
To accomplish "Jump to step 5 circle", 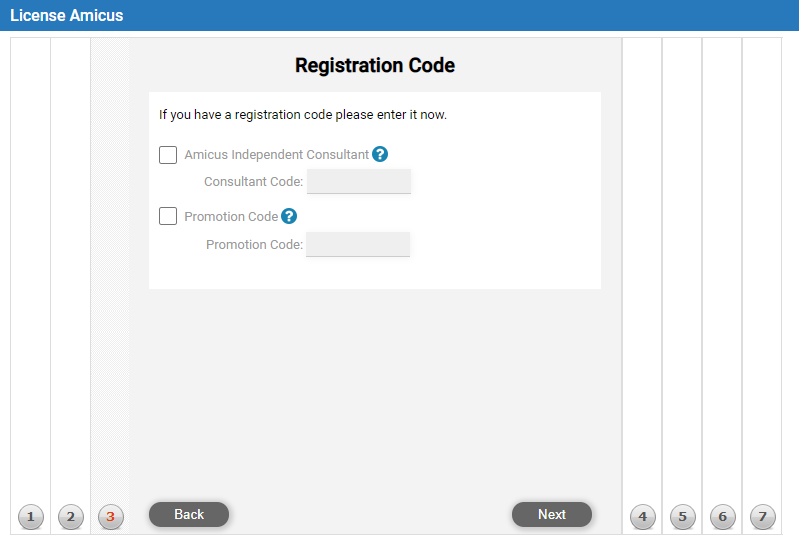I will [x=683, y=516].
